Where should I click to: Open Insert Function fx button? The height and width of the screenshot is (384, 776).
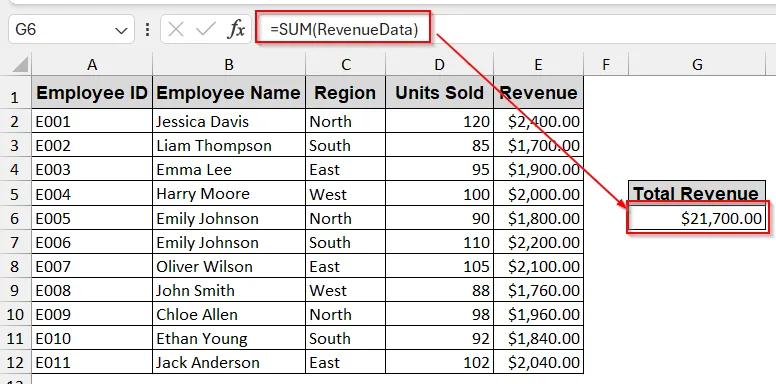237,30
